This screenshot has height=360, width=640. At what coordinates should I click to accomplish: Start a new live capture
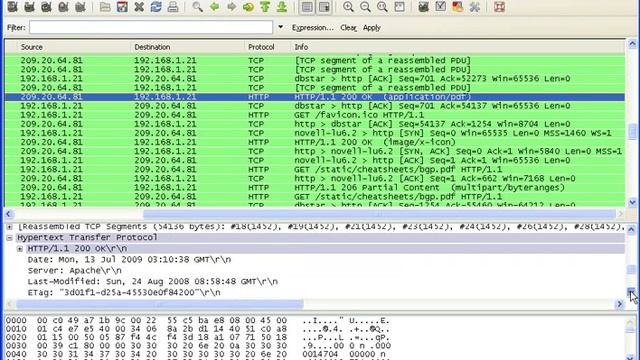pos(46,7)
